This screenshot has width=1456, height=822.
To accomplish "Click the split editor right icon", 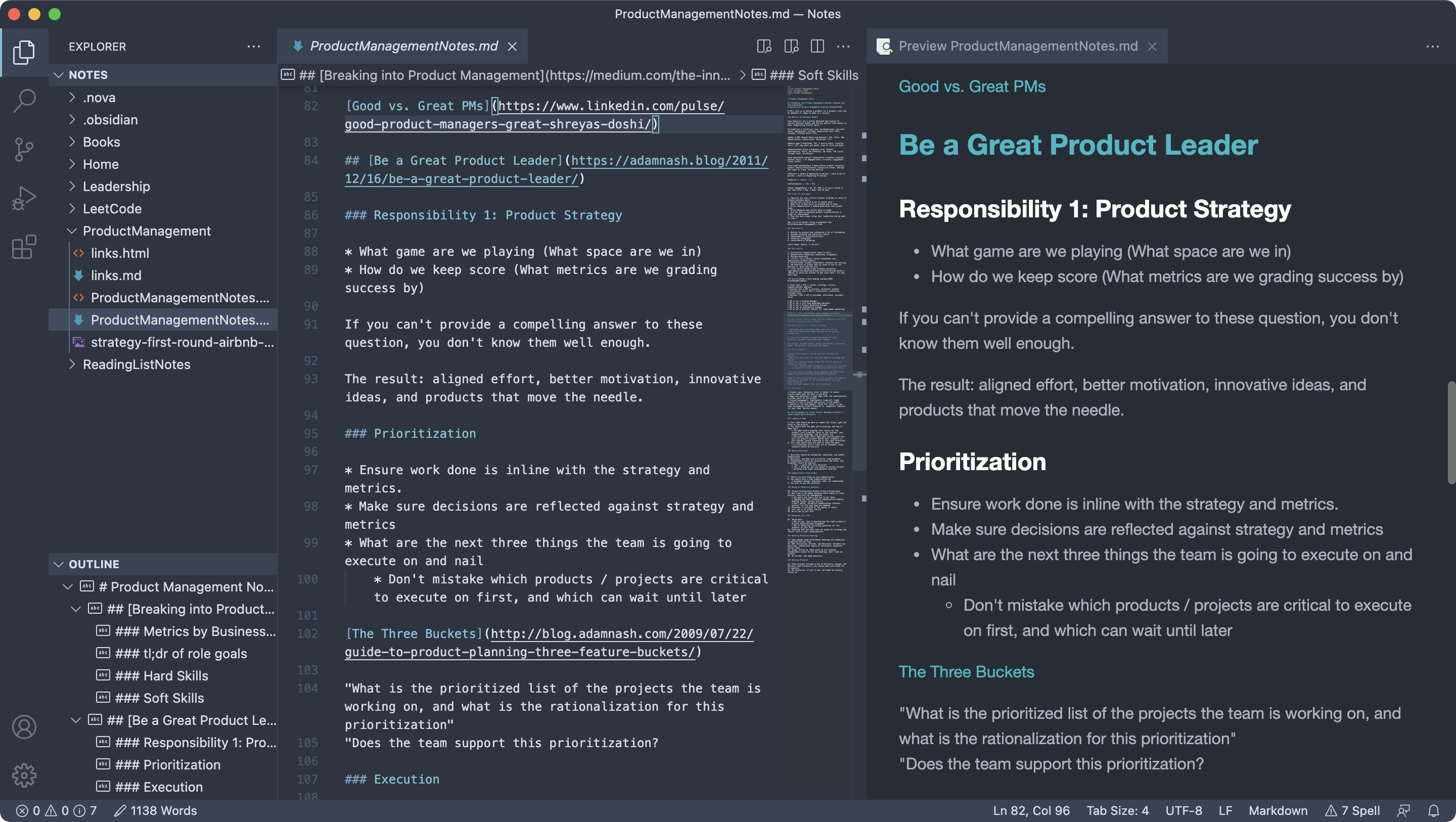I will [817, 47].
